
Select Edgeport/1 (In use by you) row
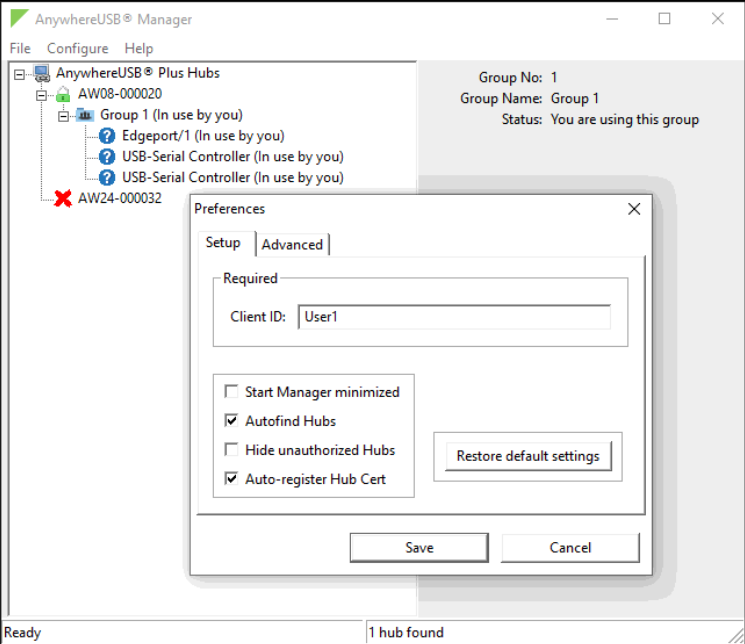(203, 136)
